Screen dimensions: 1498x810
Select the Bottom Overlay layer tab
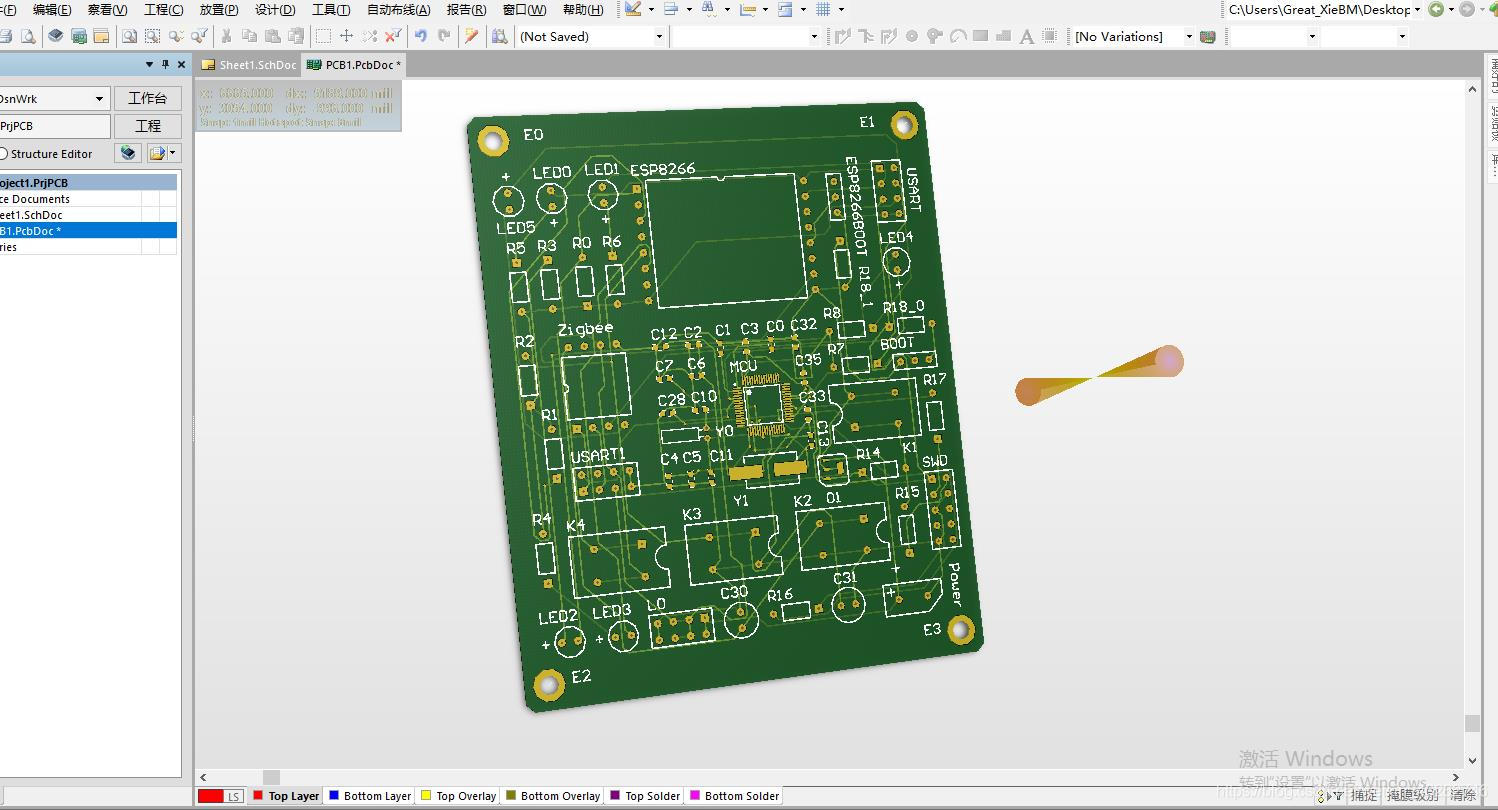[553, 796]
